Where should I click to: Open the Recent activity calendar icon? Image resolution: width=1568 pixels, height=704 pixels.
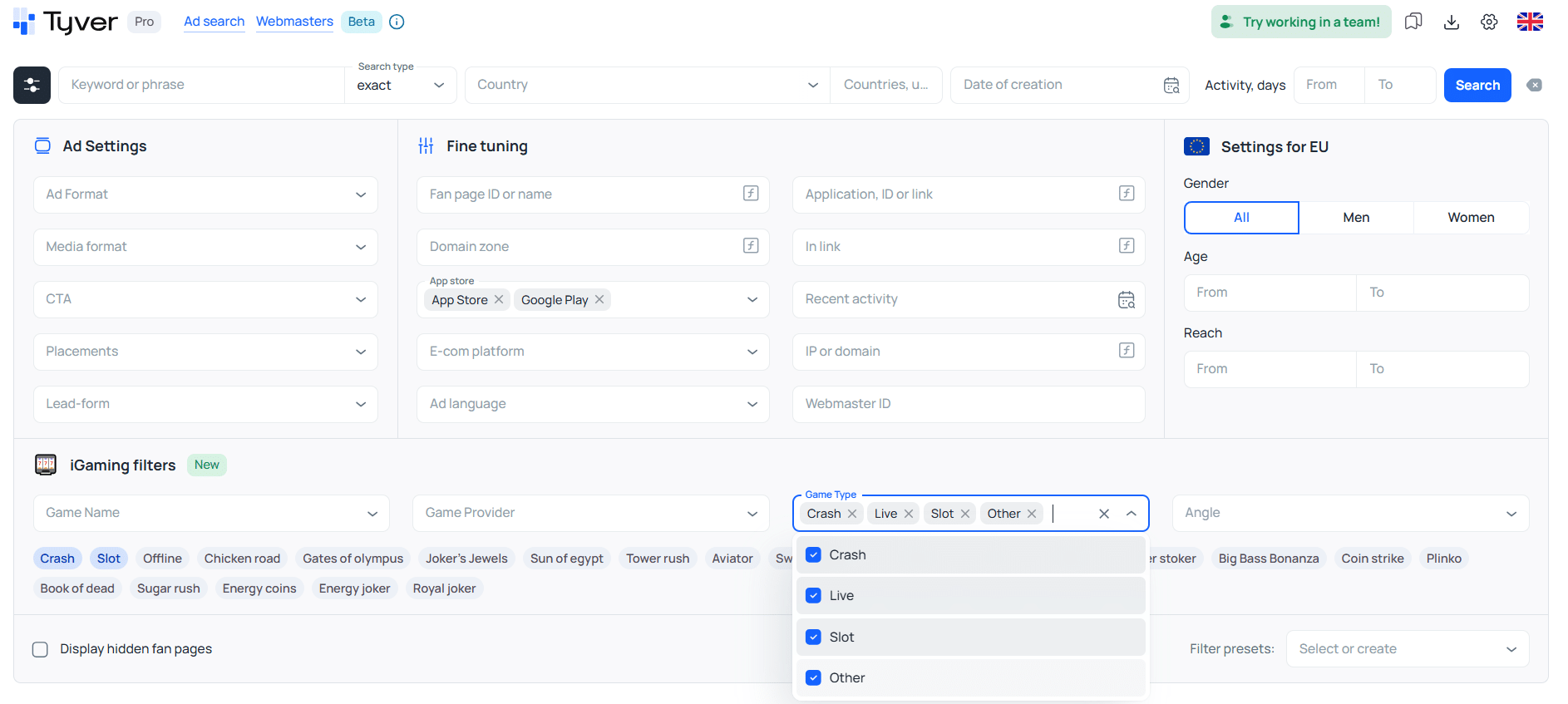pos(1127,299)
